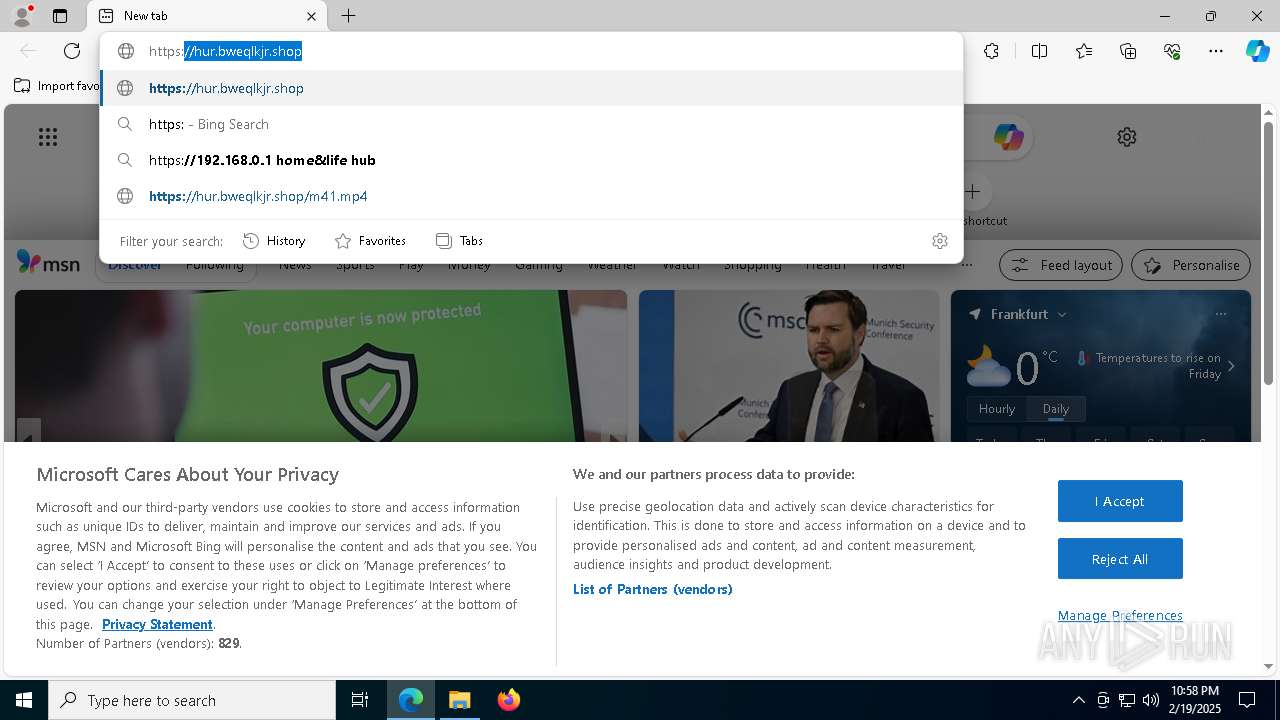
Task: Open Manage Preferences link
Action: click(1120, 616)
